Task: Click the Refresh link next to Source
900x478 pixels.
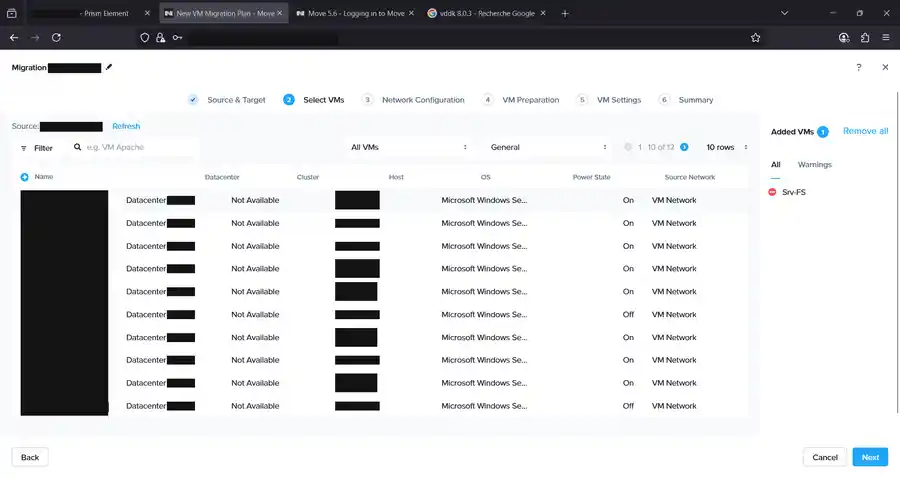Action: 126,126
